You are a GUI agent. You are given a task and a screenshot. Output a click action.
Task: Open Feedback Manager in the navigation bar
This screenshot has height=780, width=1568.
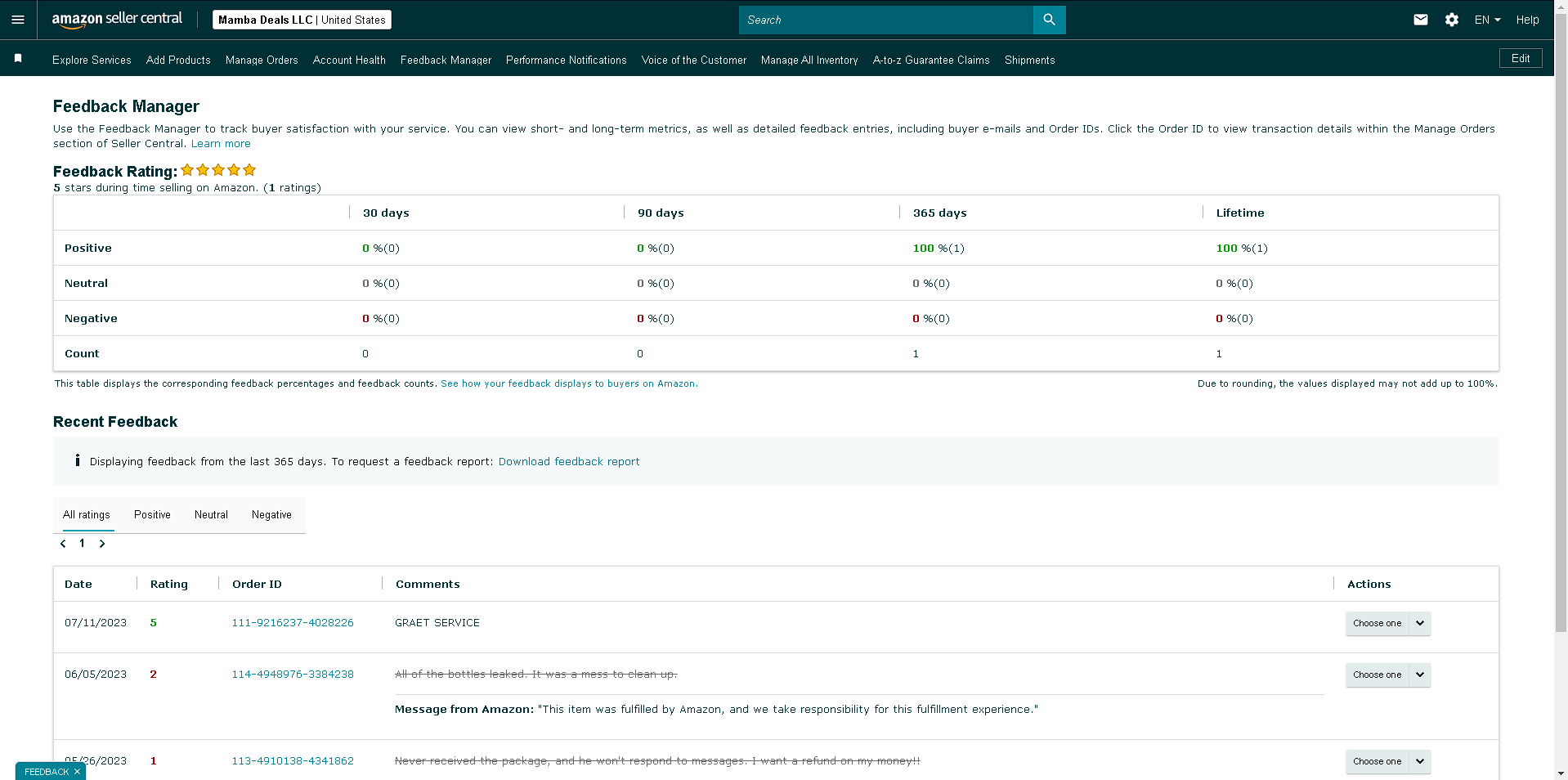(x=446, y=60)
